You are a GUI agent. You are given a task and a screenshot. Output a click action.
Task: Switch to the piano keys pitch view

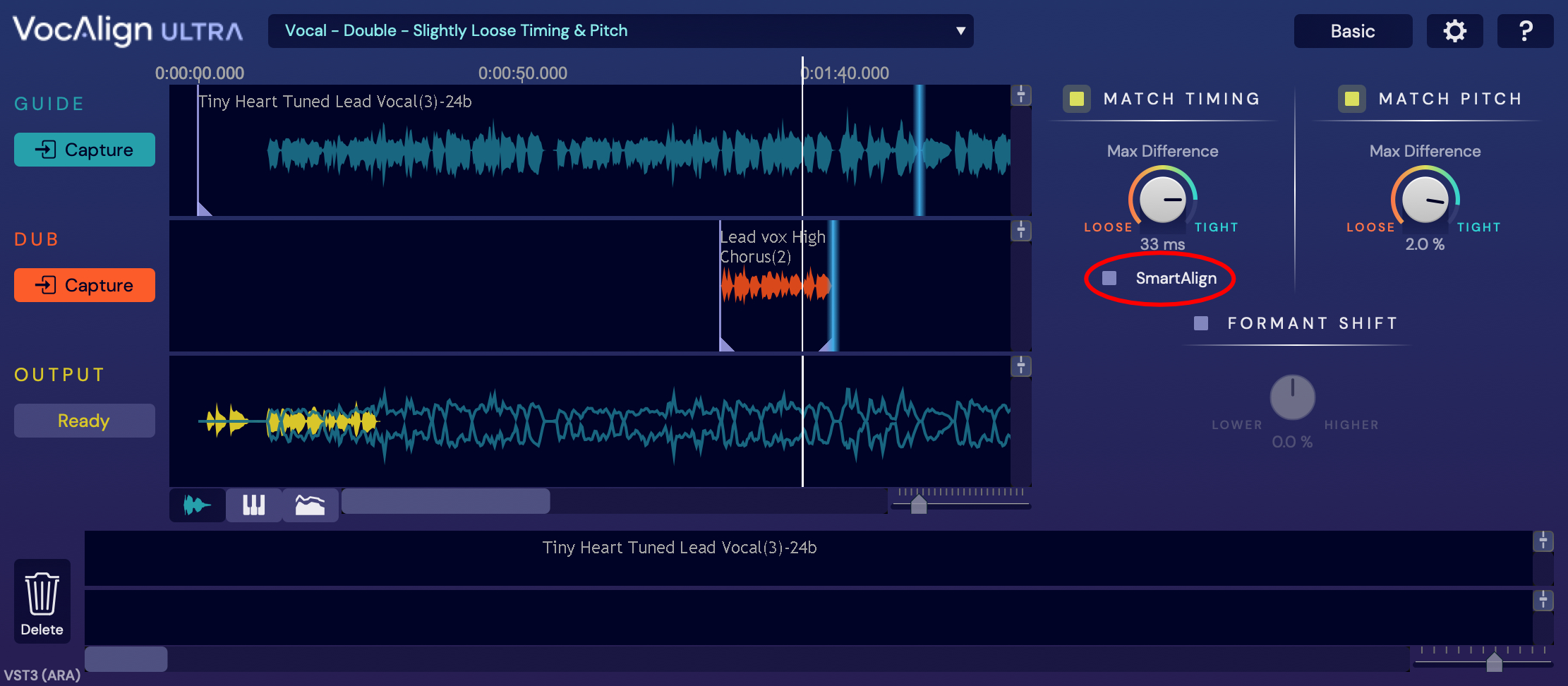253,505
